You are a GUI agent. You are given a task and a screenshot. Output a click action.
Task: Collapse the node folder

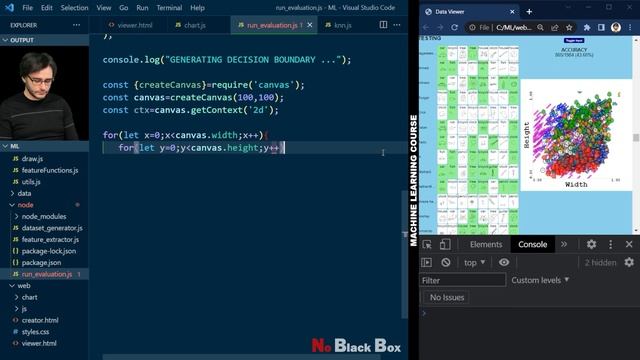[25, 205]
